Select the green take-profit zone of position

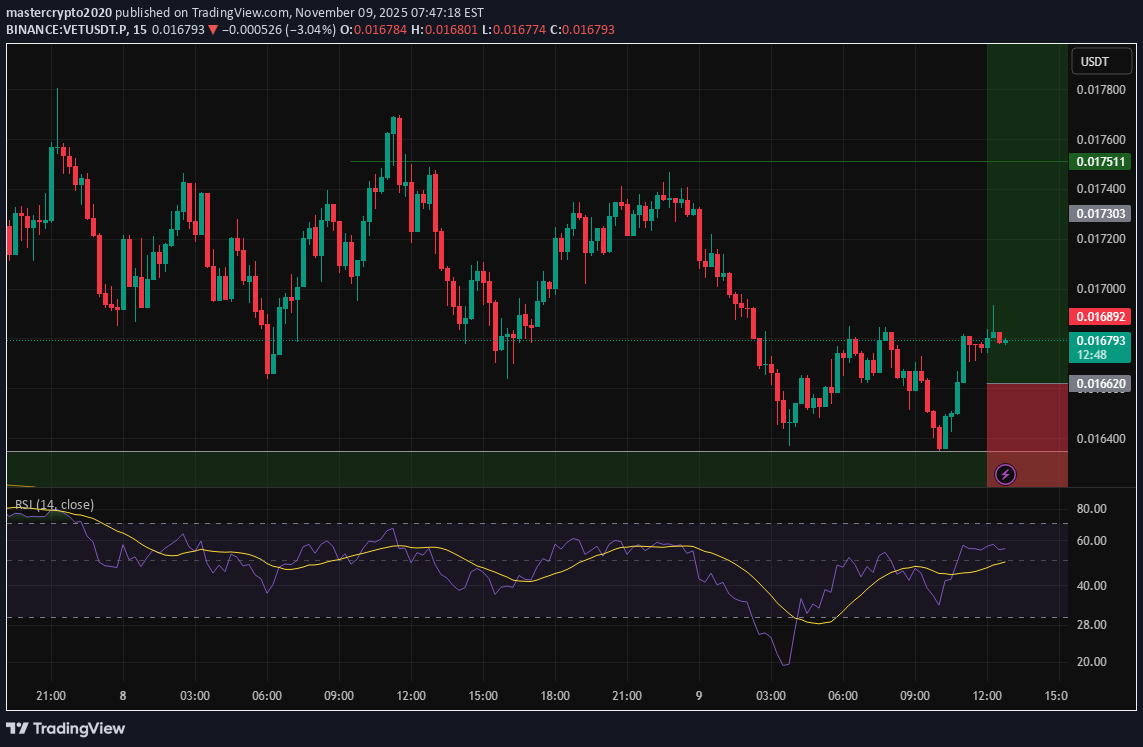tap(1027, 210)
